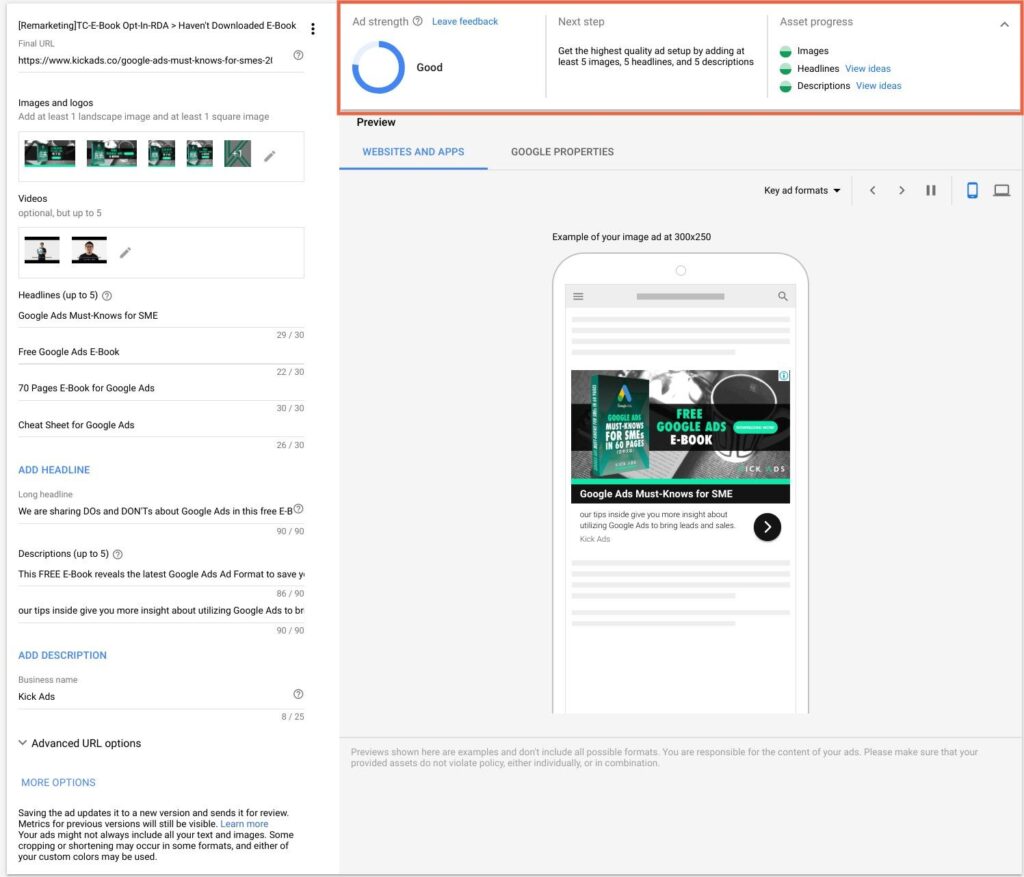Click ADD HEADLINE
The height and width of the screenshot is (877, 1024).
tap(54, 470)
